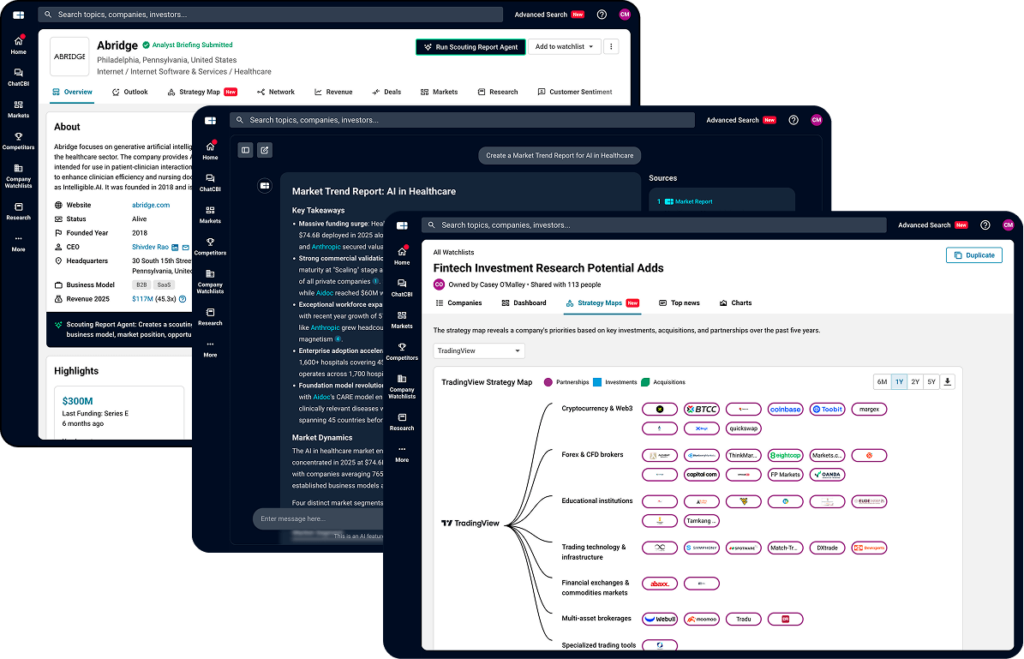Viewport: 1024px width, 659px height.
Task: Open Competitors in the Abridge window sidebar
Action: coord(18,141)
